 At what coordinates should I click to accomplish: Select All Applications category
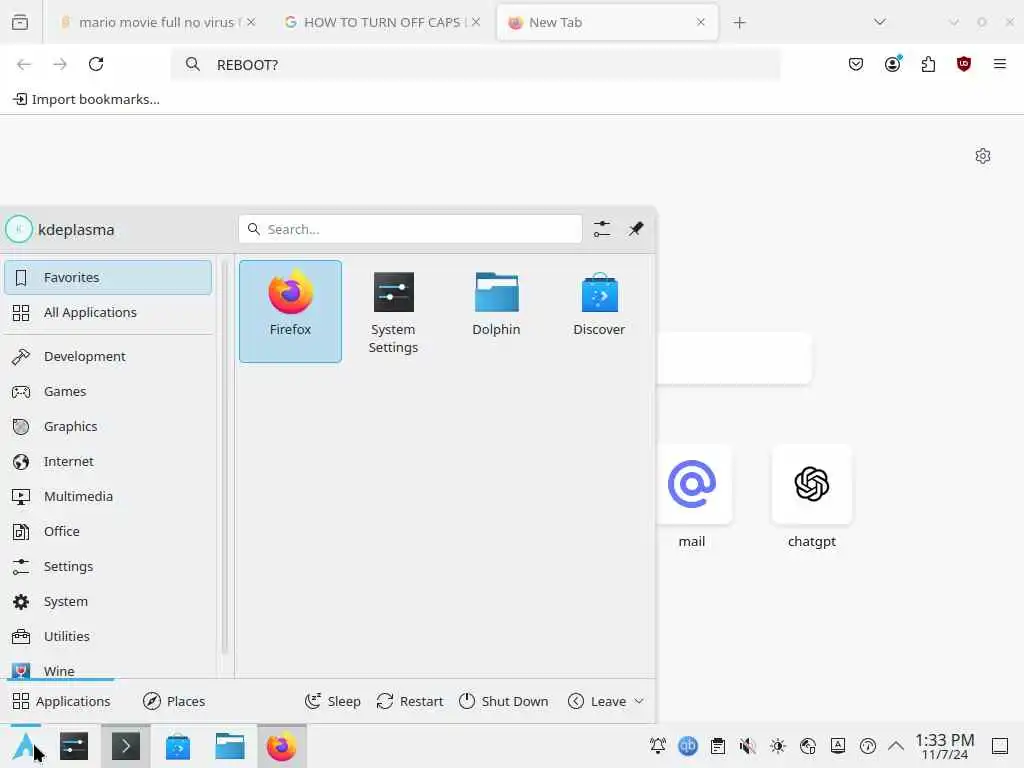pyautogui.click(x=108, y=312)
